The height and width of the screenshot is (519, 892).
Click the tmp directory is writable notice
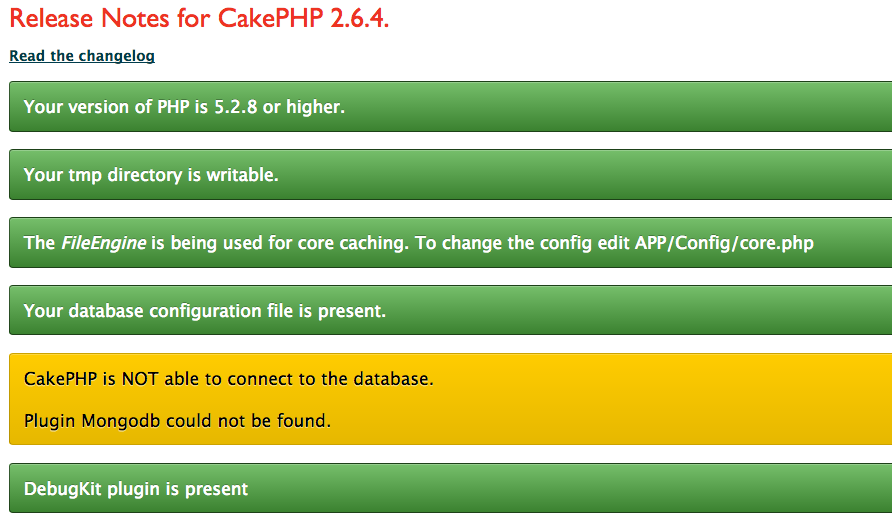[x=451, y=175]
